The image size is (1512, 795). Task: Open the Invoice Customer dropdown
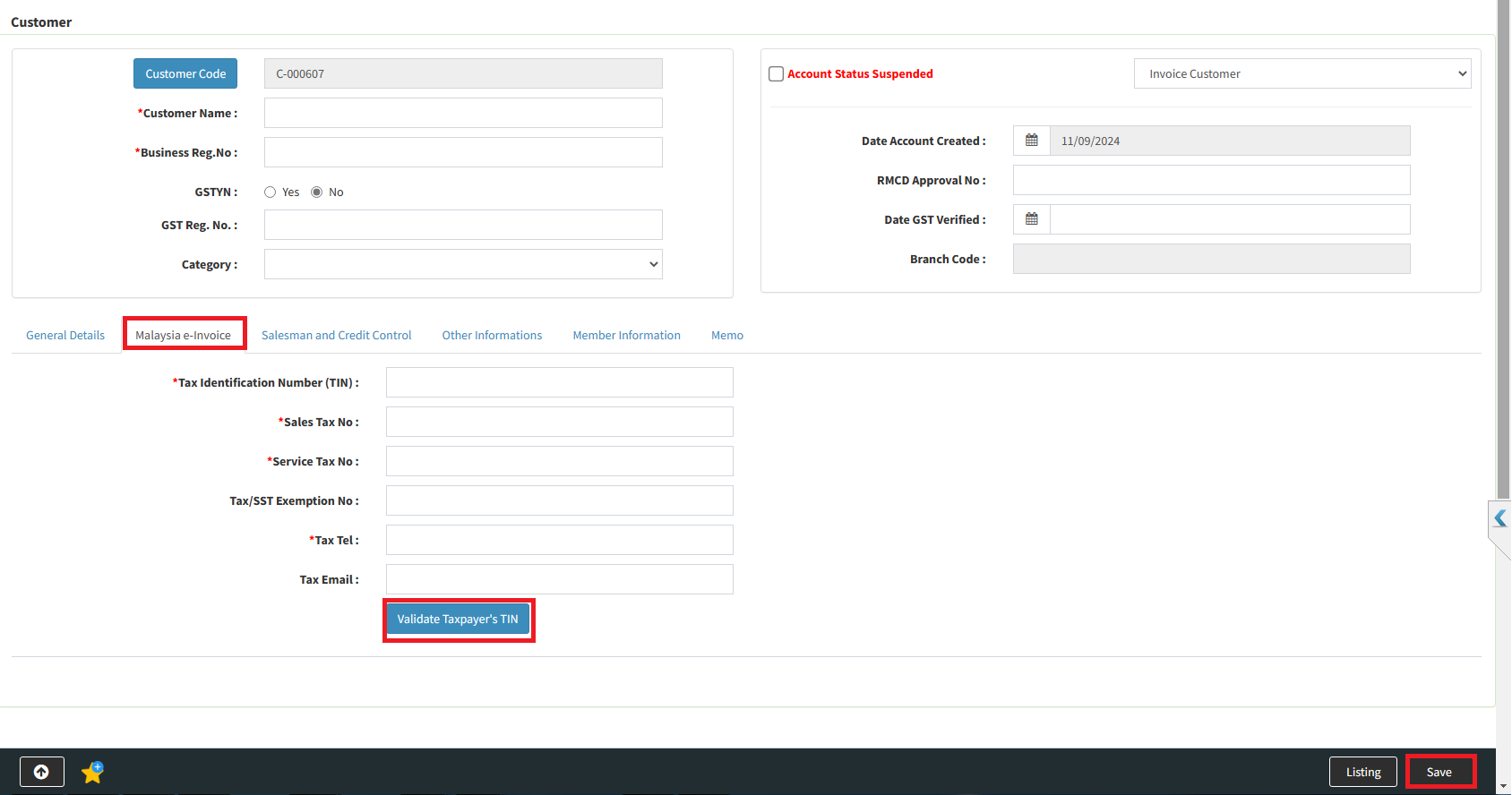click(1302, 73)
